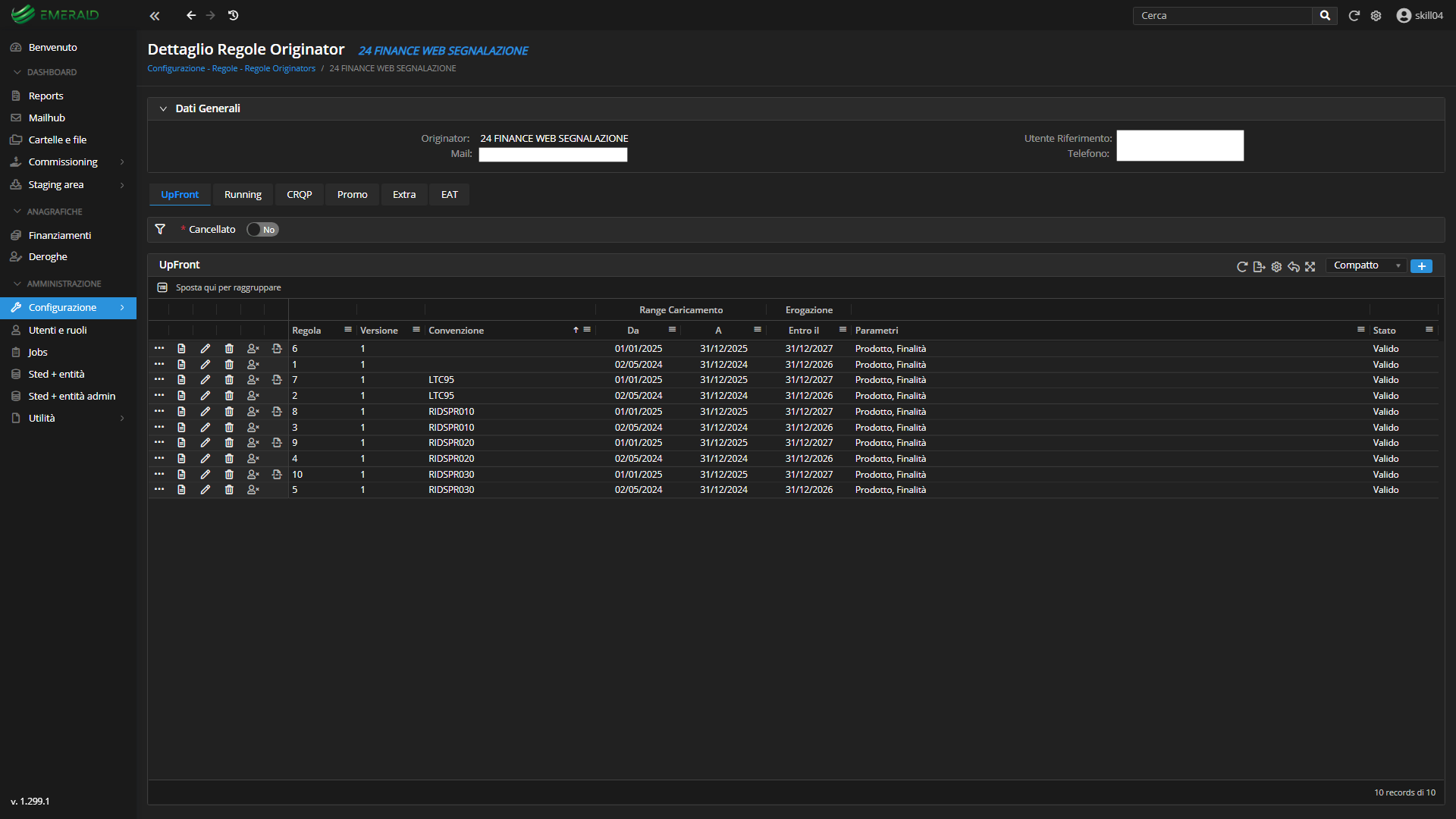The image size is (1456, 819).
Task: Open the history clock icon in the top bar
Action: (234, 15)
